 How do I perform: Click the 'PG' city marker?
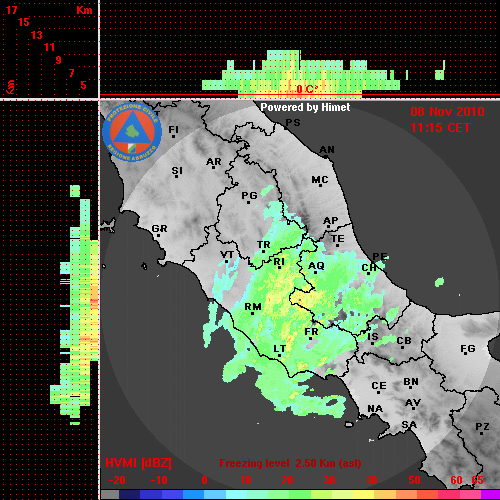[x=249, y=197]
